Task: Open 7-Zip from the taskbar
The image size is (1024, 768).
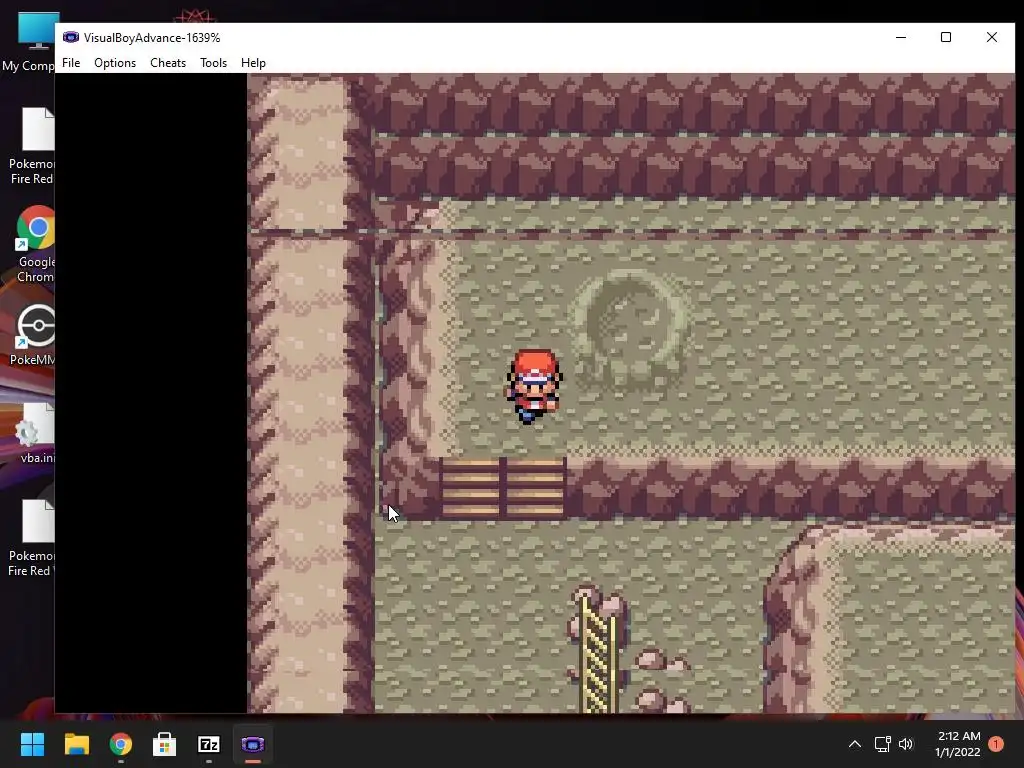Action: click(208, 744)
